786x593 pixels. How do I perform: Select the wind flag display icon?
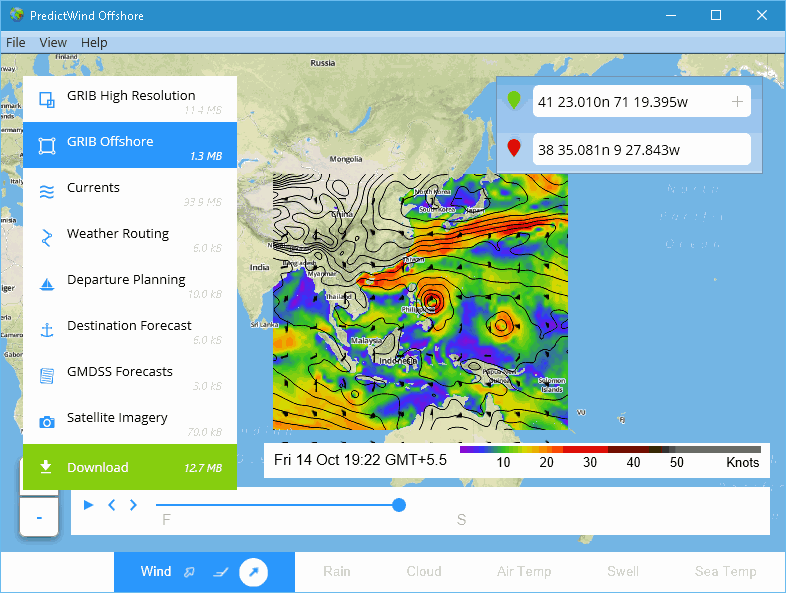click(189, 572)
